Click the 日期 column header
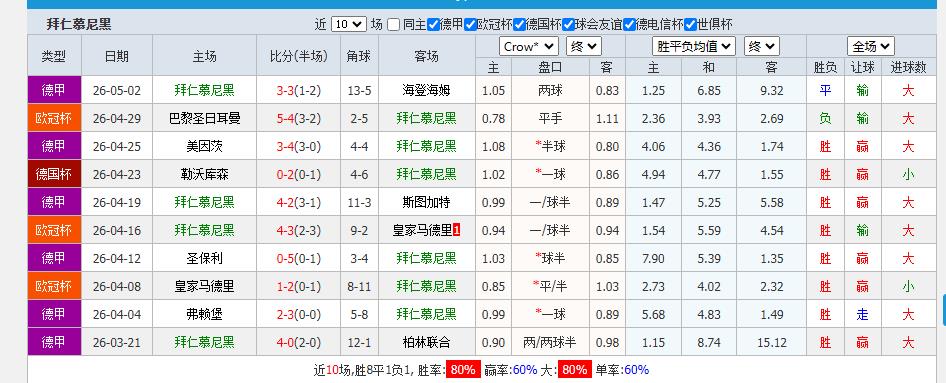Image resolution: width=946 pixels, height=383 pixels. click(x=116, y=57)
